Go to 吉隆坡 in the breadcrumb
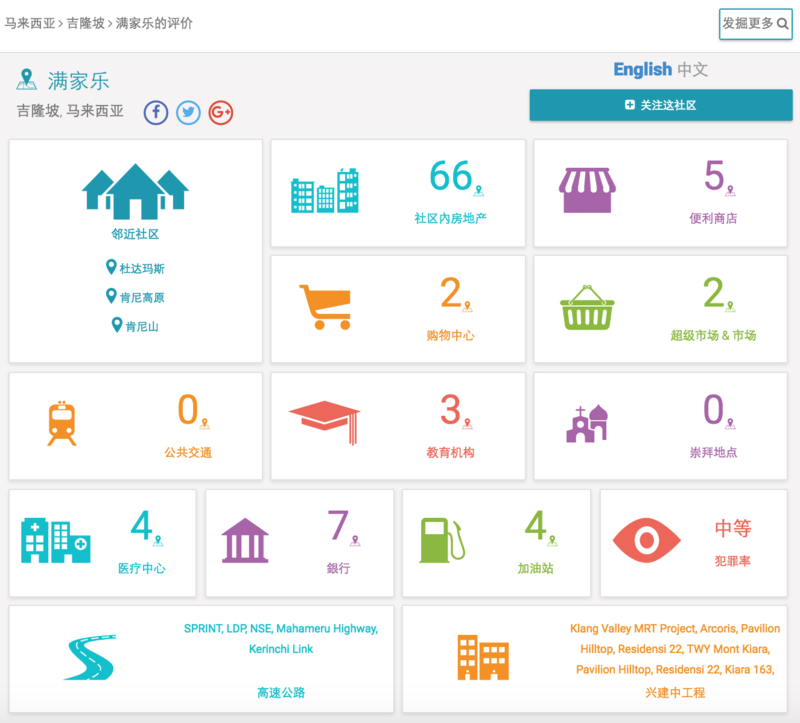 [85, 23]
